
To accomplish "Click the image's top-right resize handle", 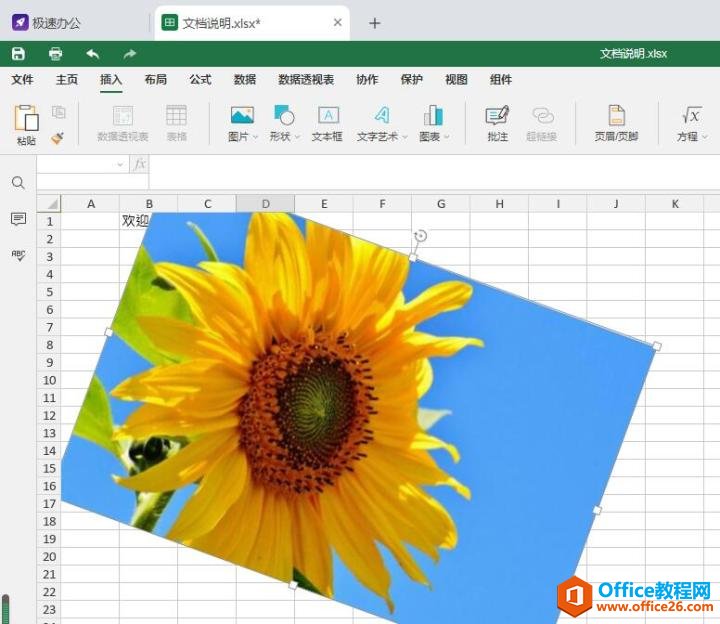I will (x=657, y=346).
